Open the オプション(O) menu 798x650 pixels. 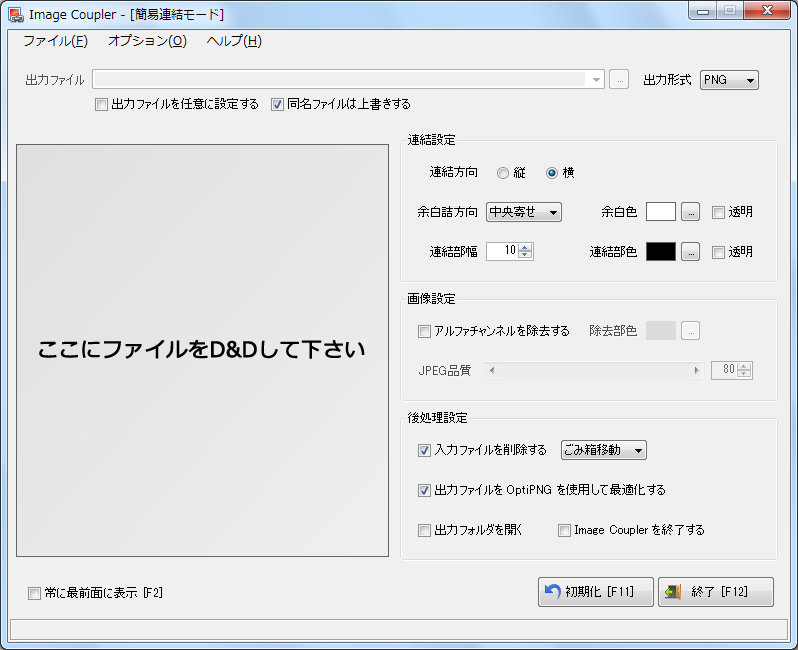(147, 41)
